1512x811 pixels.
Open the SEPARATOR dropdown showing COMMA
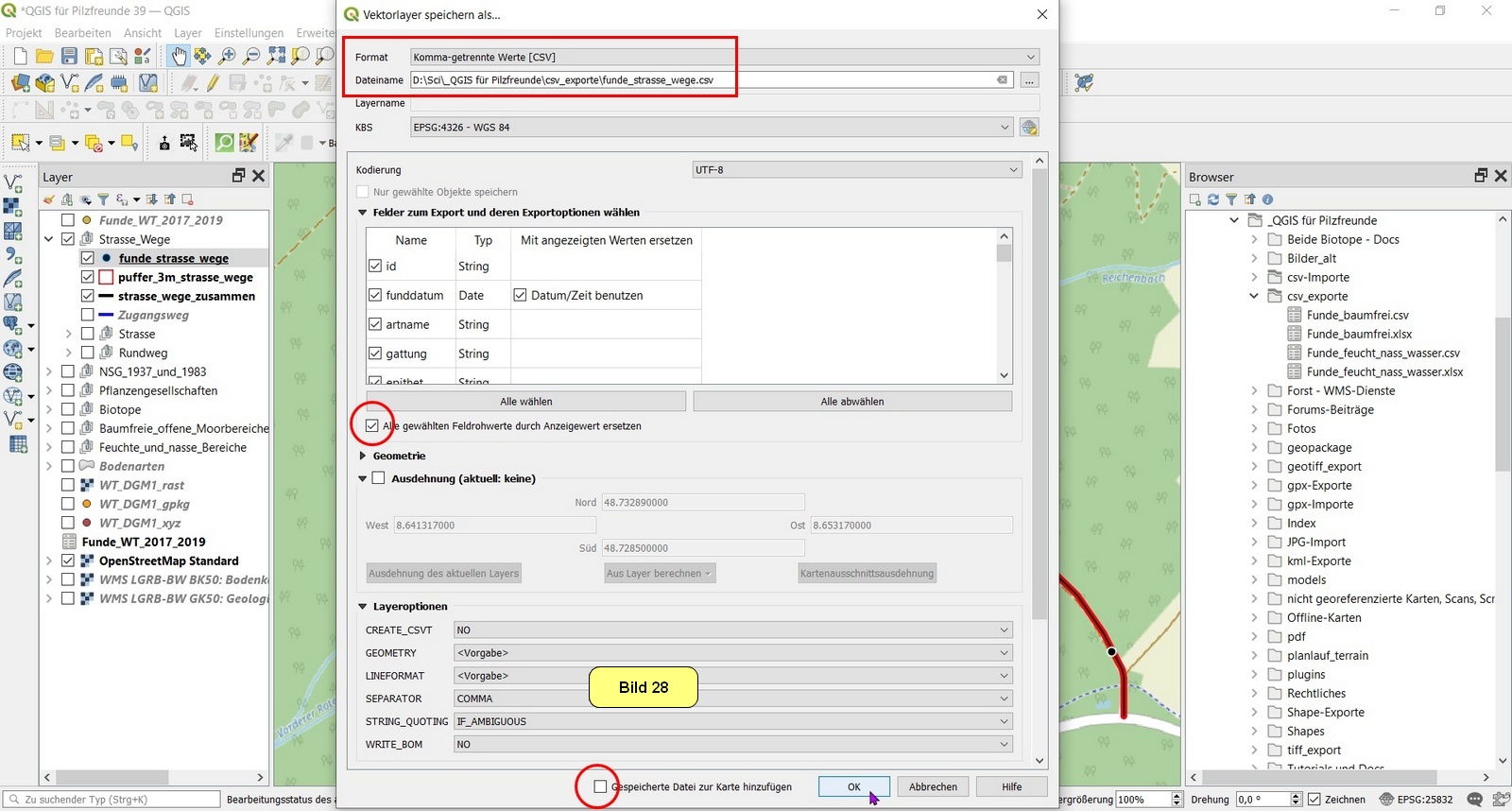(732, 699)
